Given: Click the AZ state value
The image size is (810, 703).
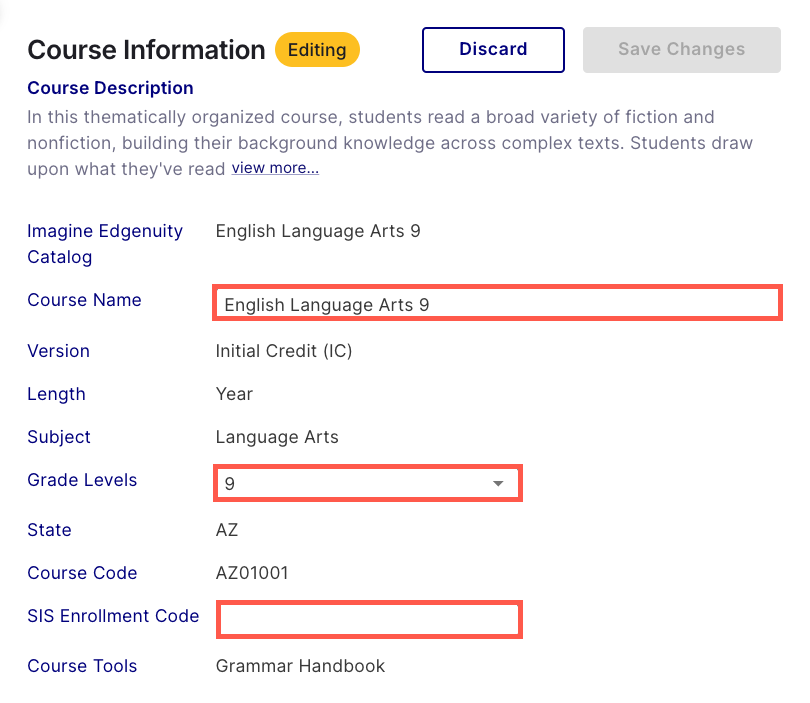Looking at the screenshot, I should point(227,530).
